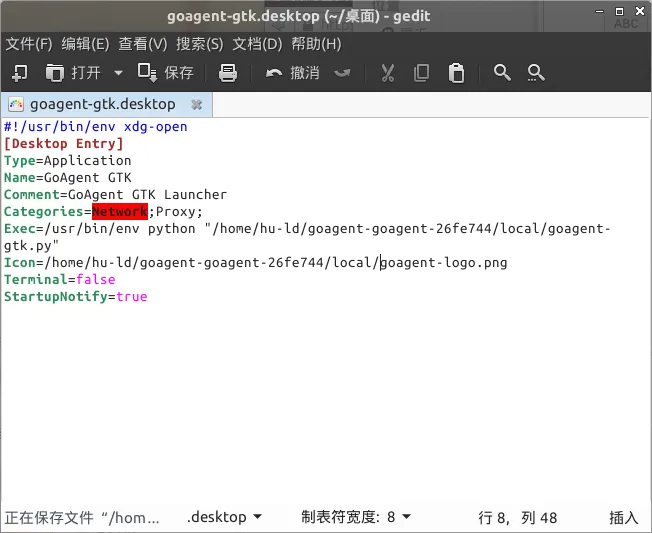
Task: Open the 帮助(H) menu
Action: [316, 44]
